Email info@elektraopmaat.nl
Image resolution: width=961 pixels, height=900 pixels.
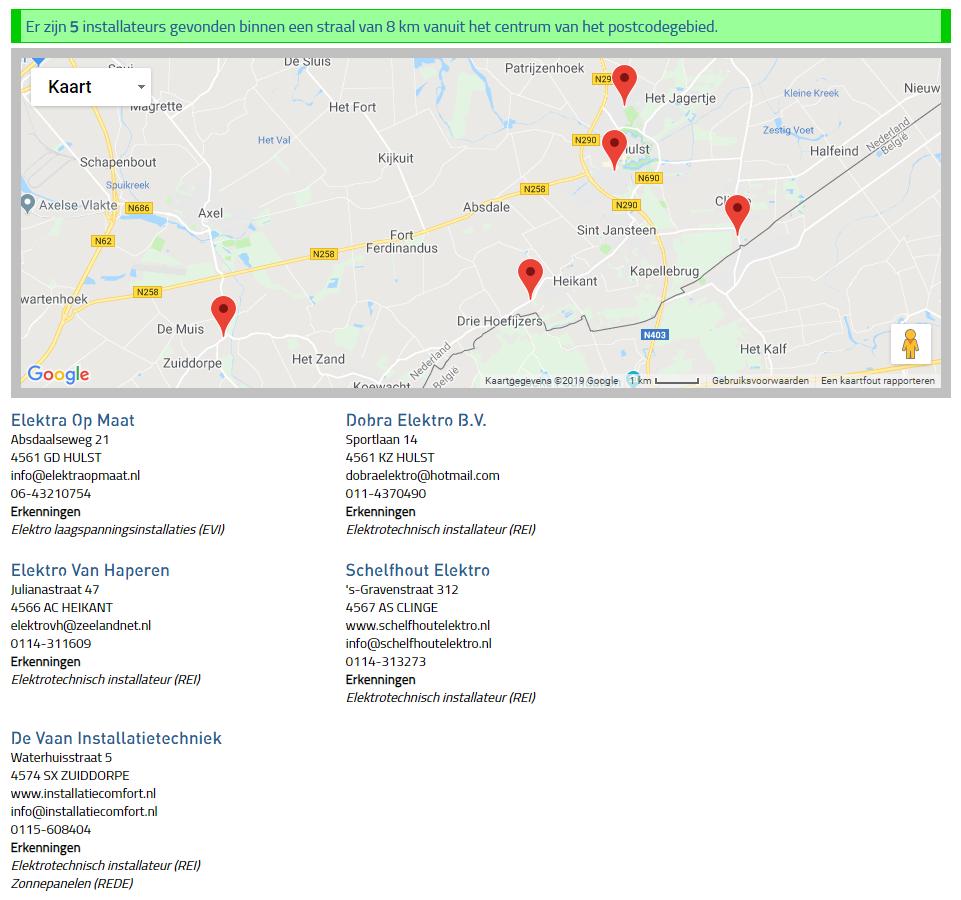point(75,476)
